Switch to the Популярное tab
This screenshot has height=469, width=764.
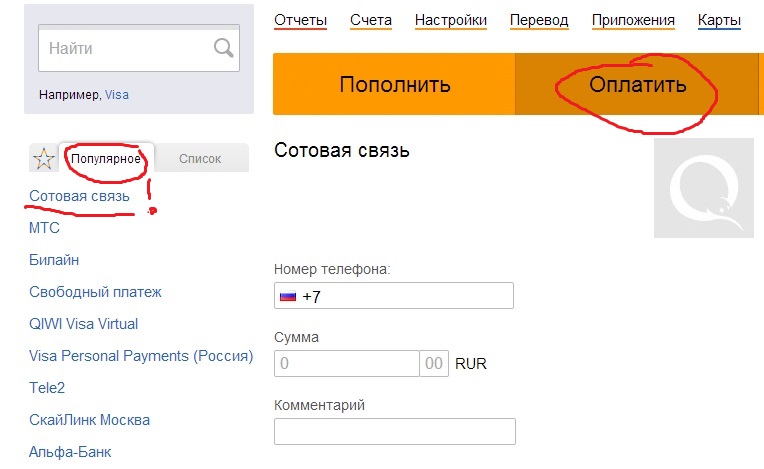pos(106,158)
